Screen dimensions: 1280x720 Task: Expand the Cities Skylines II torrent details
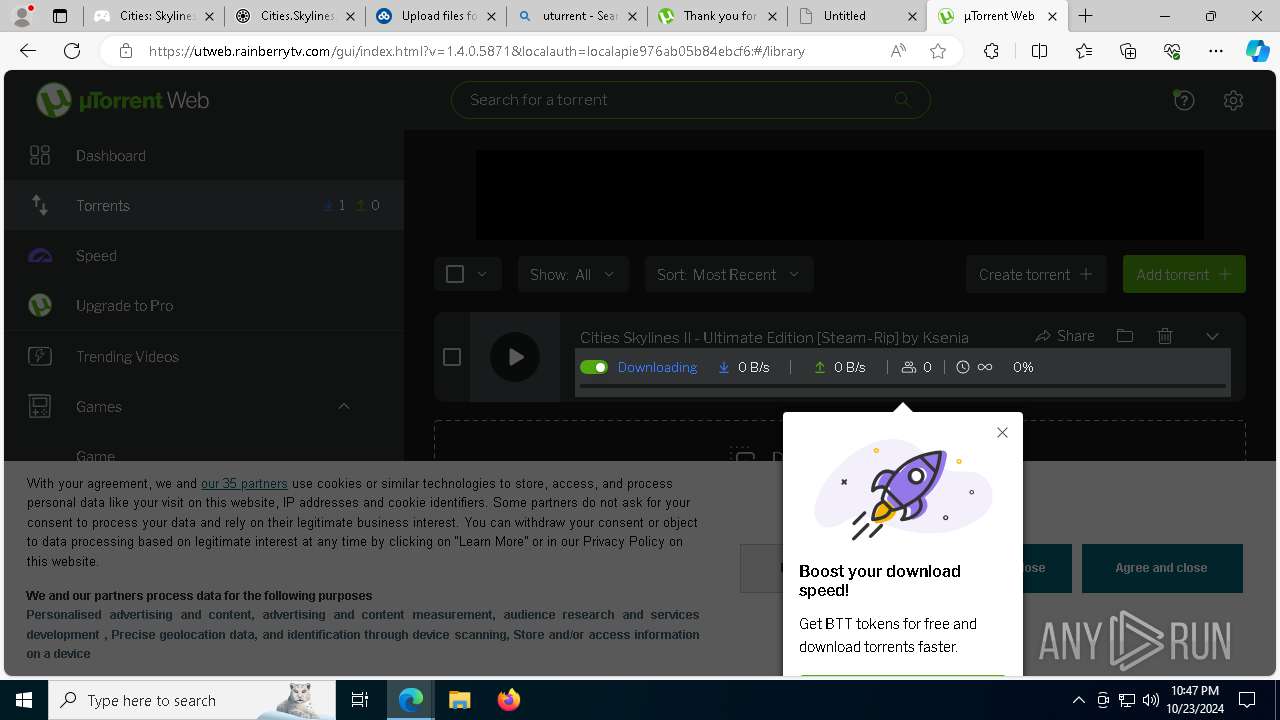(1212, 336)
